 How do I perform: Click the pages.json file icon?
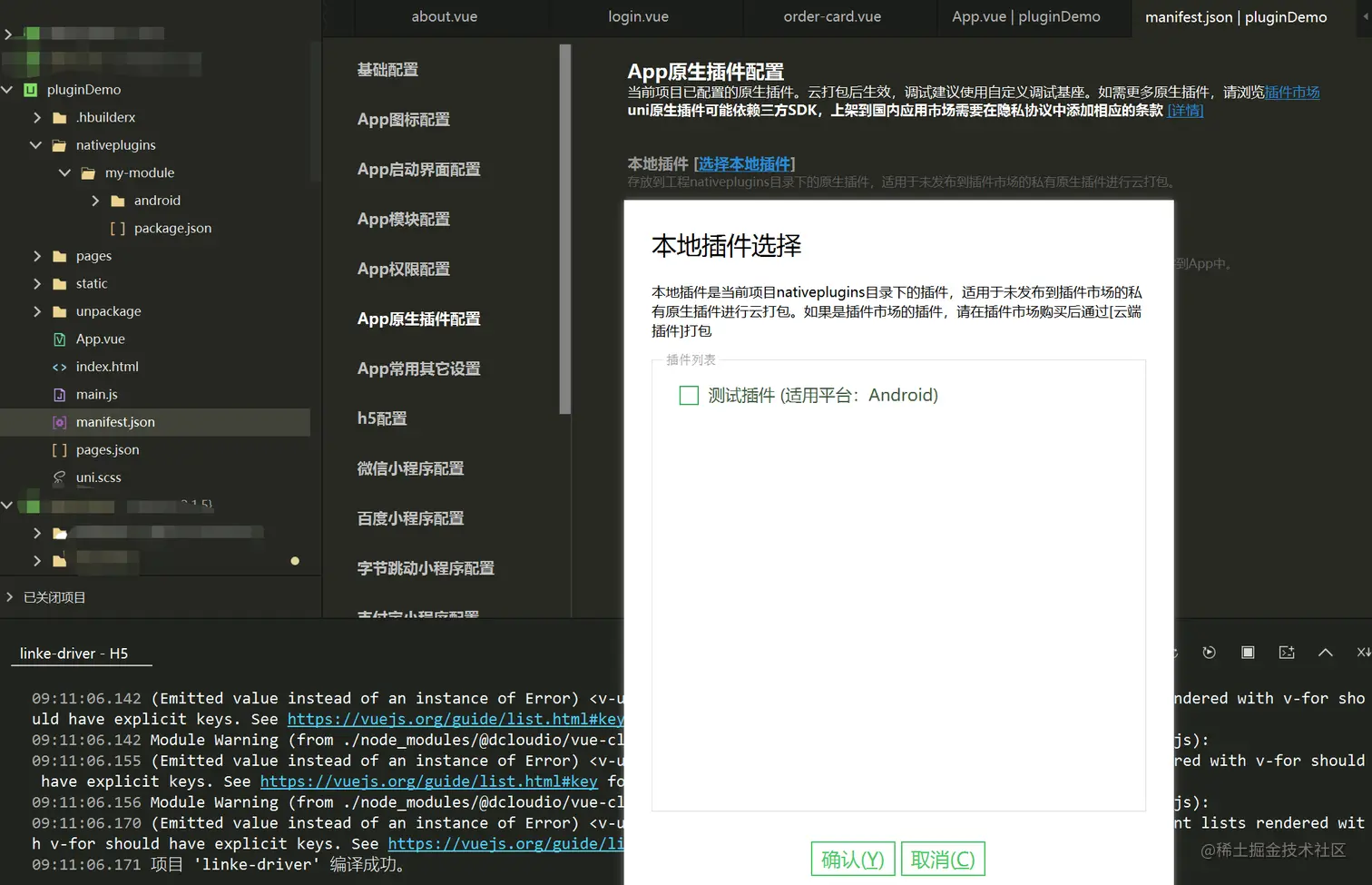[x=60, y=450]
